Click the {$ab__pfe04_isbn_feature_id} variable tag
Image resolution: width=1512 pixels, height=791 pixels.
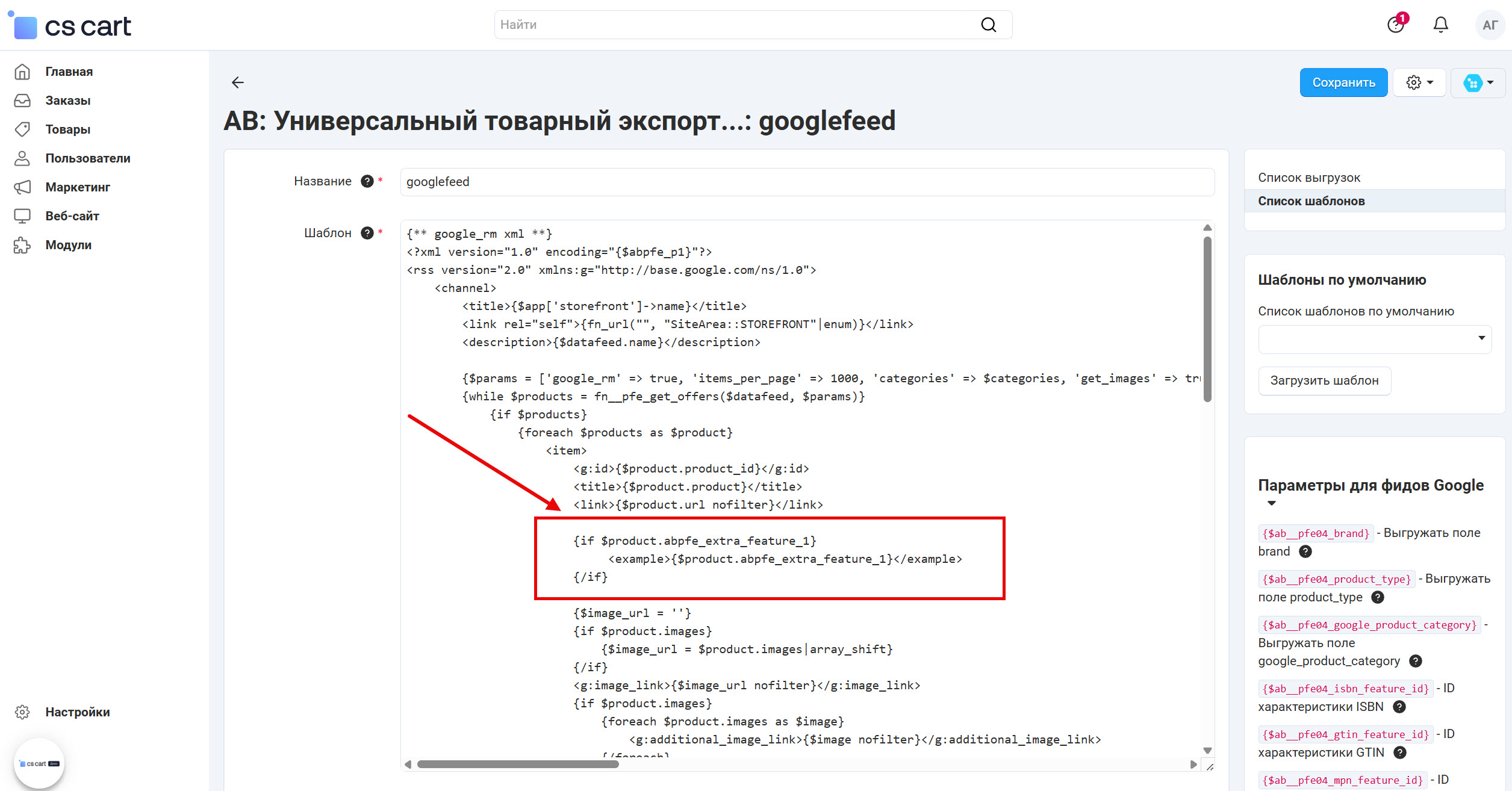pos(1346,689)
